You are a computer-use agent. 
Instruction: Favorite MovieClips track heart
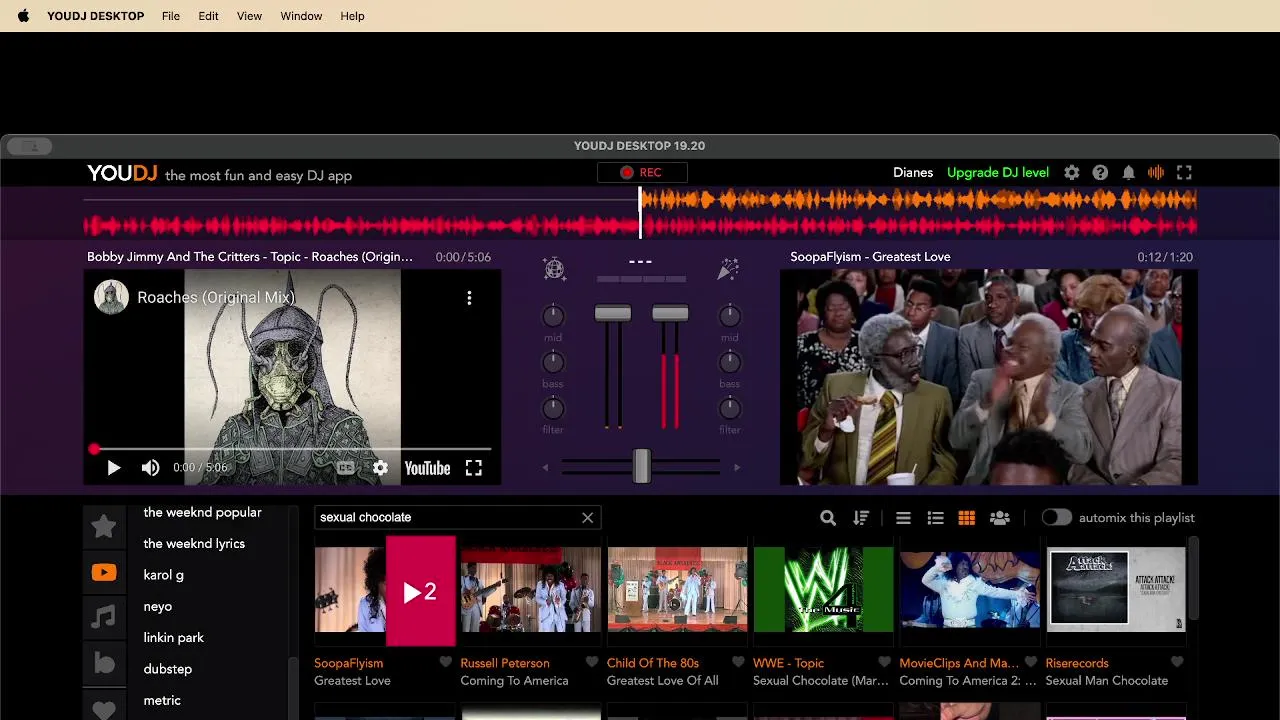click(x=1031, y=663)
